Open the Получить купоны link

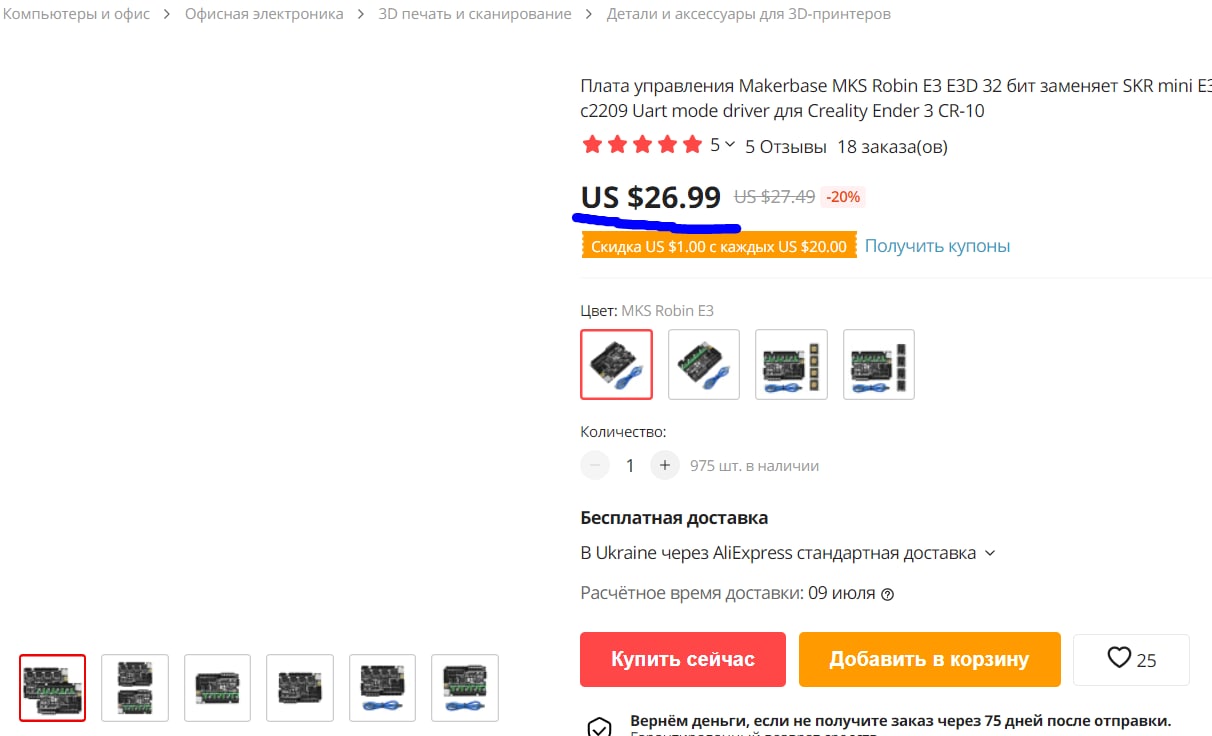click(937, 246)
